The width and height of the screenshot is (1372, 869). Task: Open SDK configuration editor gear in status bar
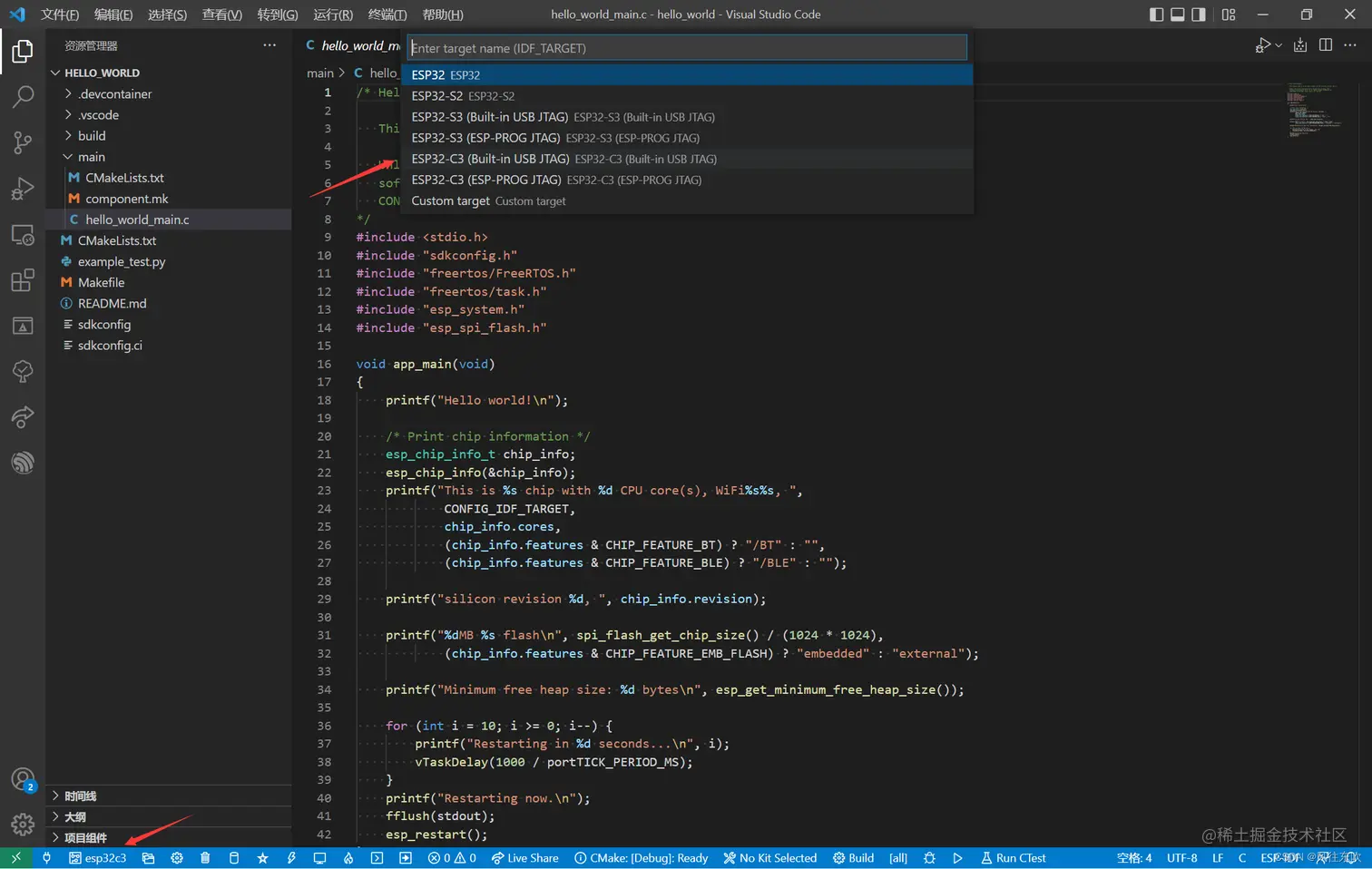tap(177, 858)
